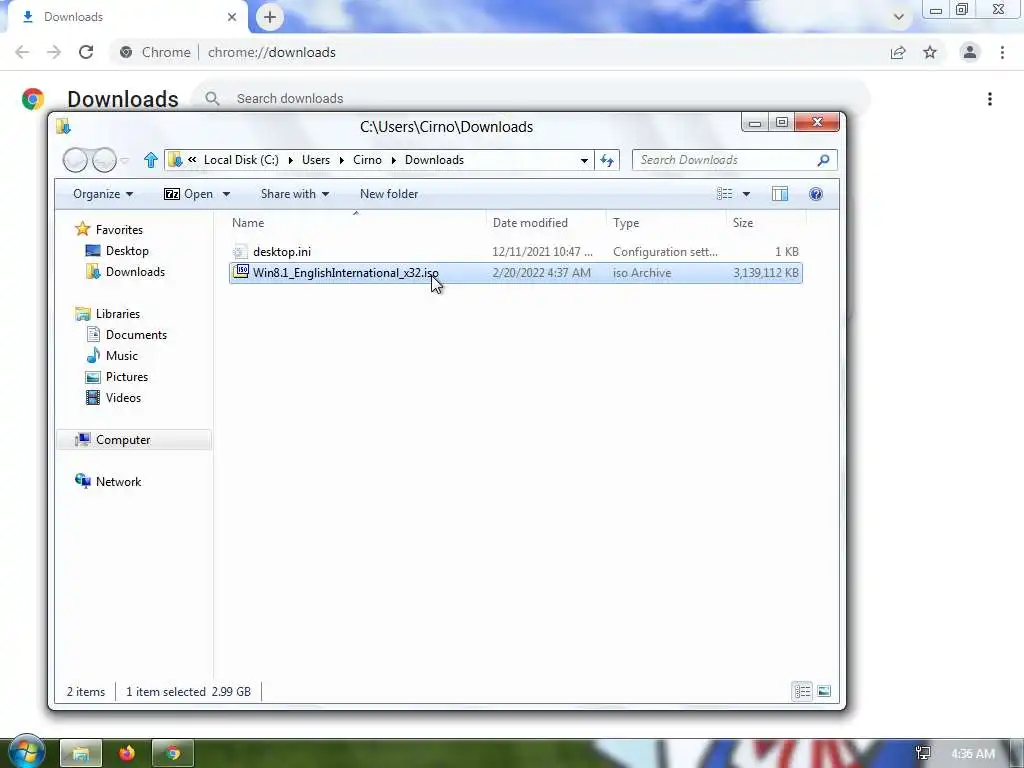Open recent locations dropdown beside nav arrows
This screenshot has width=1024, height=768.
point(125,160)
